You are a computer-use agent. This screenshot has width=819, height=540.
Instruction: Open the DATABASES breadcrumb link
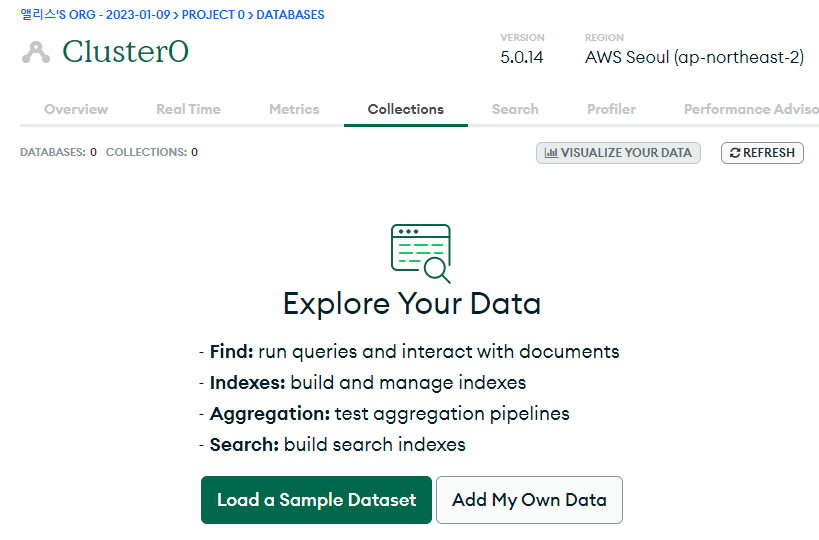[290, 15]
